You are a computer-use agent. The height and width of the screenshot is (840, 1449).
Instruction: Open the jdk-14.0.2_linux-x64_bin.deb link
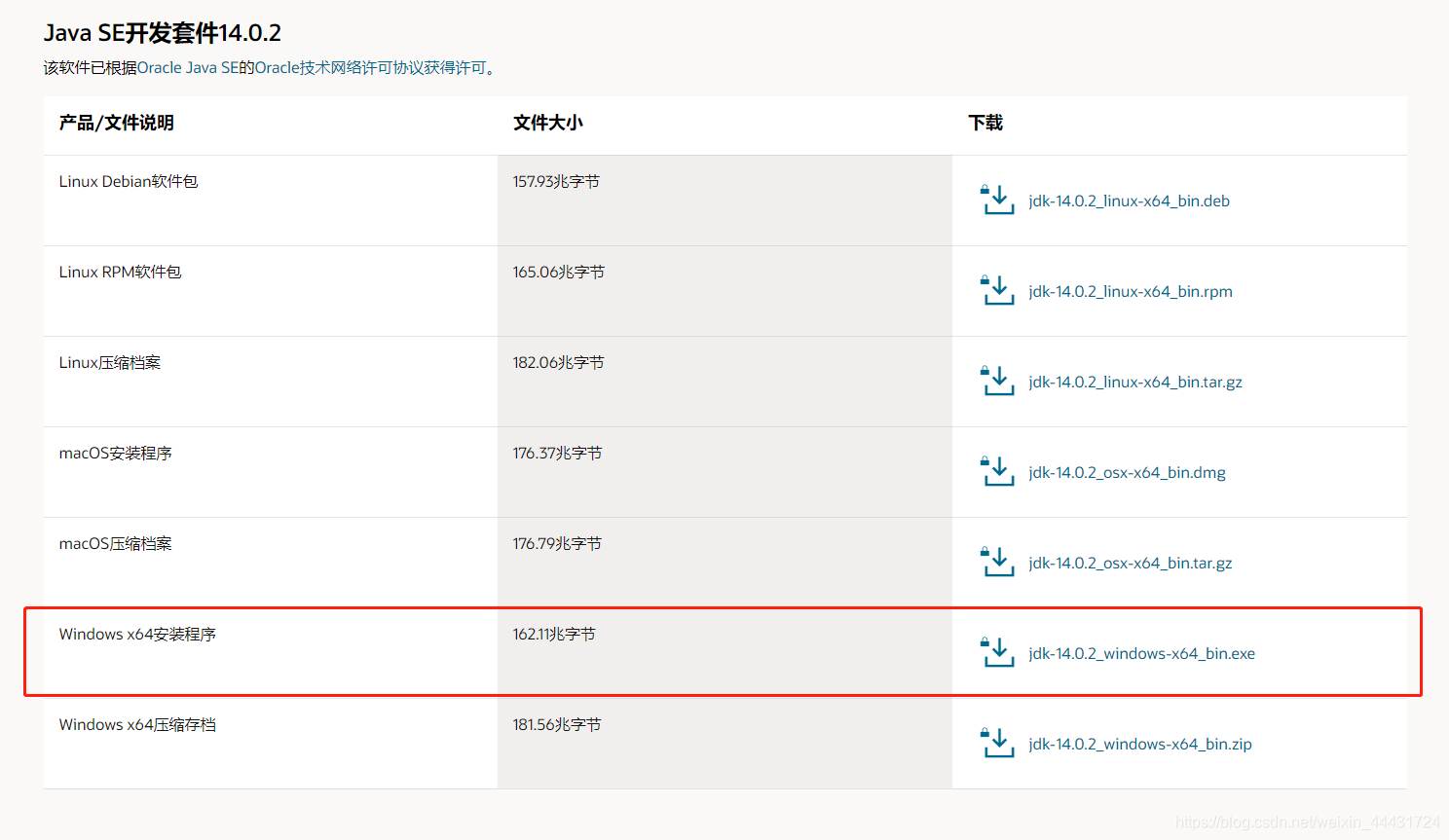(1129, 201)
